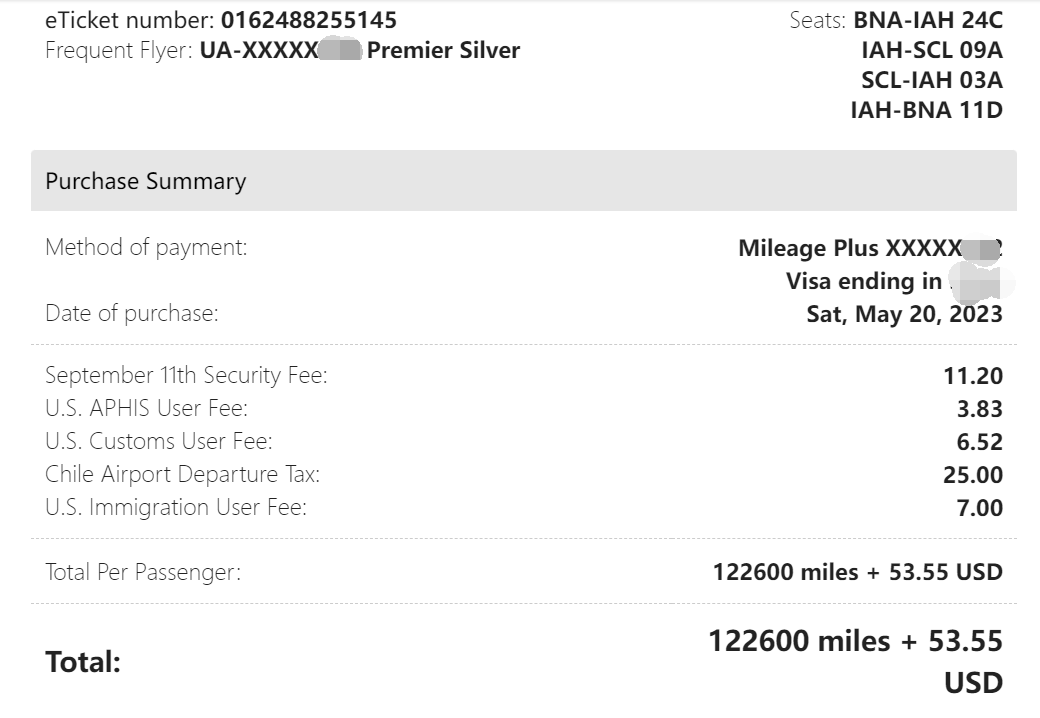The image size is (1040, 718).
Task: Click the September 11th Security Fee label
Action: point(186,376)
